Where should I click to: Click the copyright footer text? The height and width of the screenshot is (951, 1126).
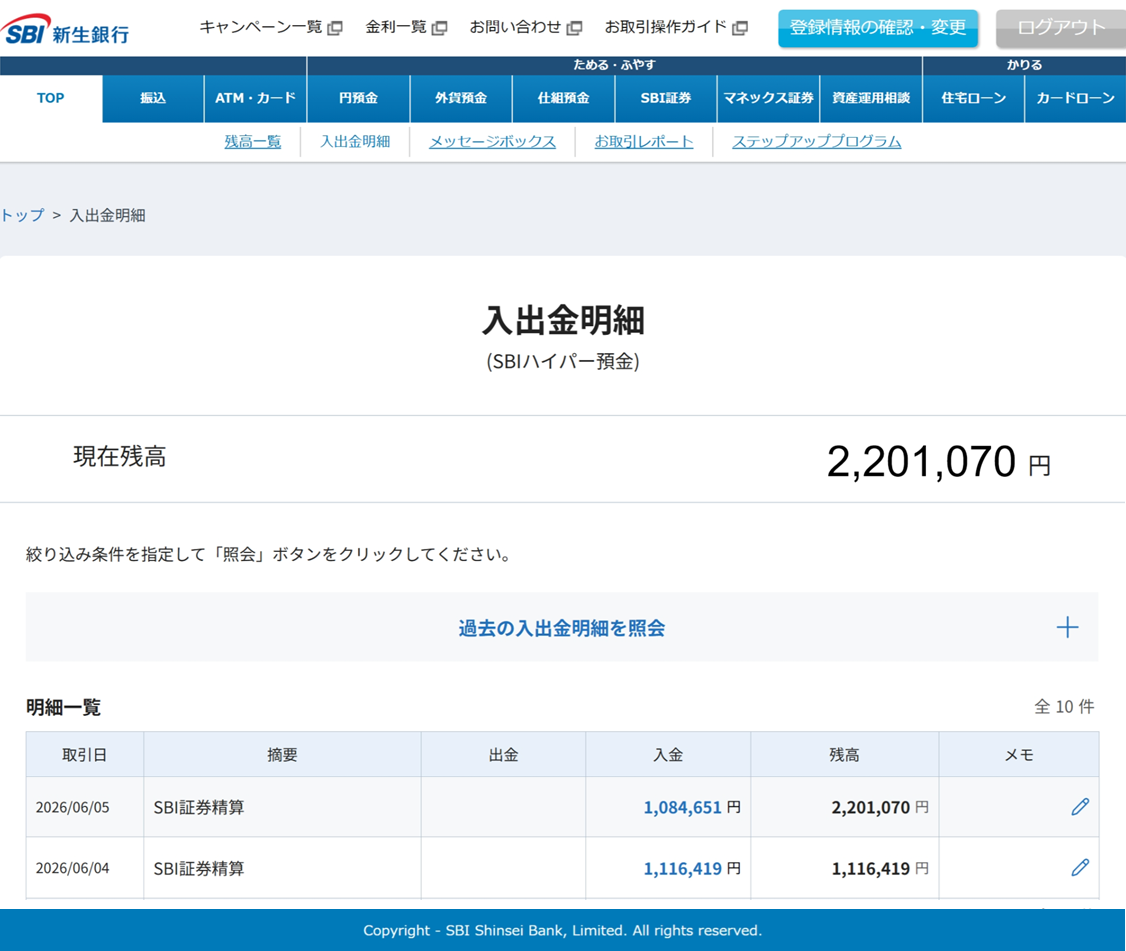(x=562, y=930)
